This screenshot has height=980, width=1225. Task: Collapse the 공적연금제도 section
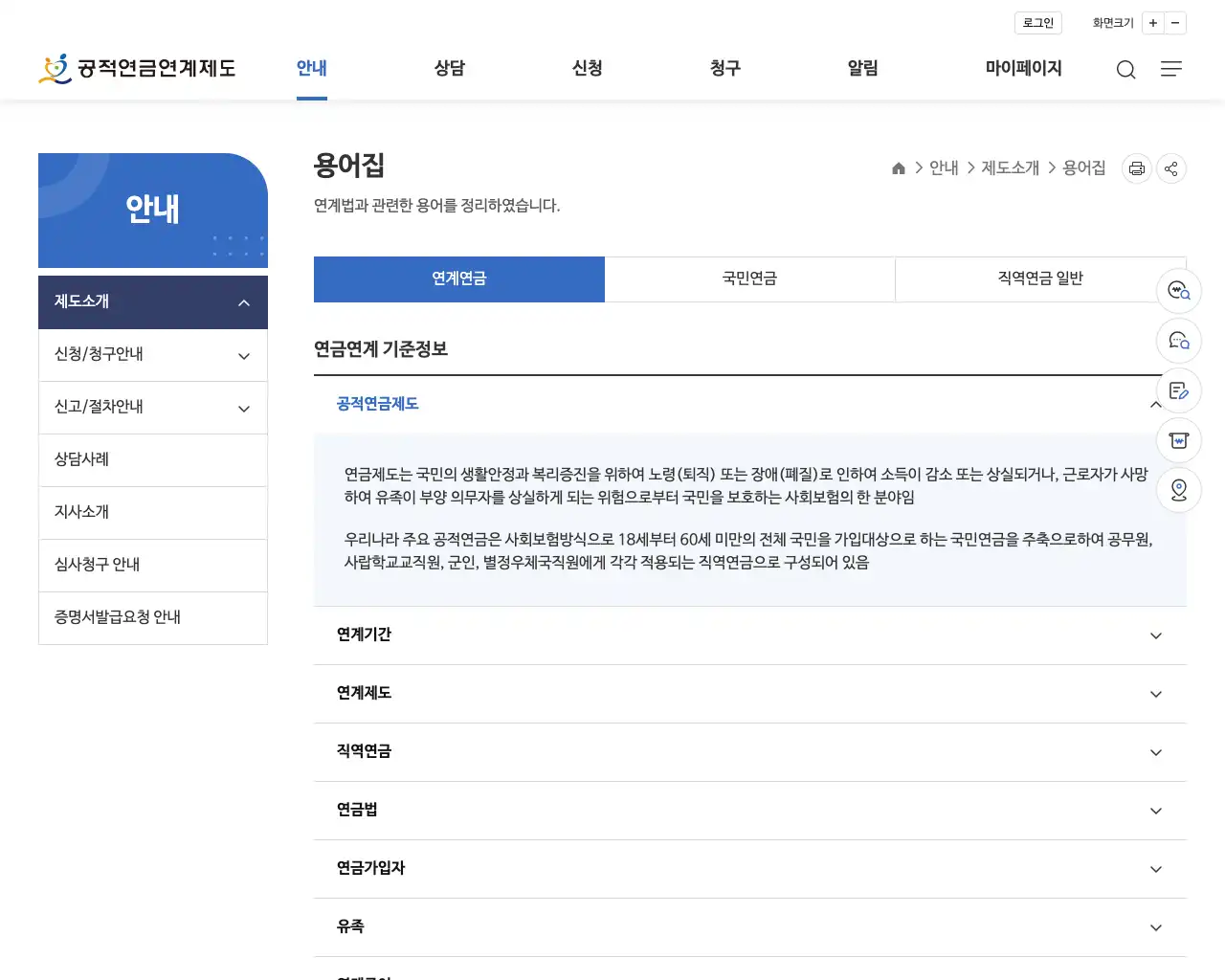click(x=1155, y=403)
